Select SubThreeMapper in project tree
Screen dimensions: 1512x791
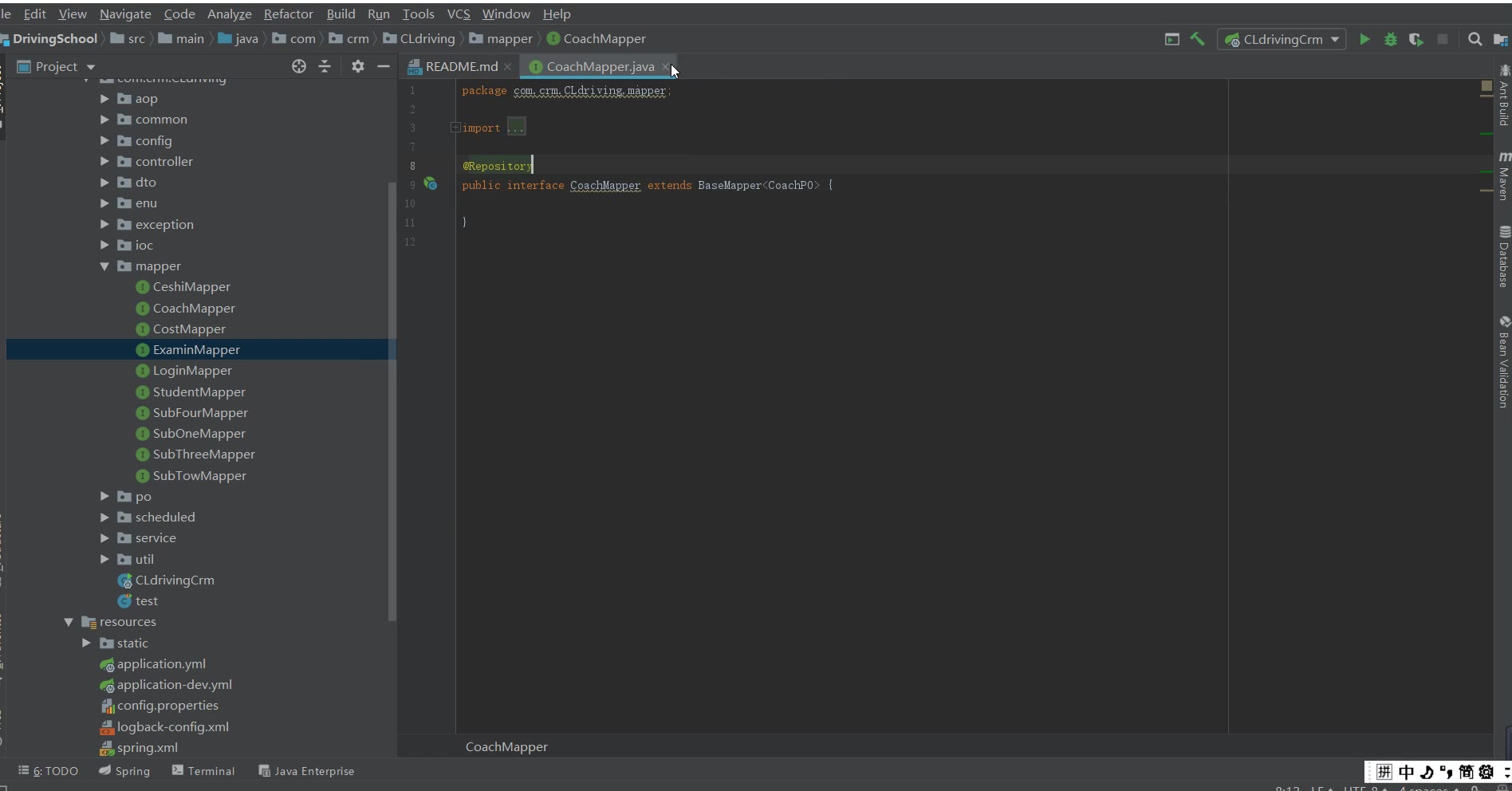pyautogui.click(x=203, y=454)
